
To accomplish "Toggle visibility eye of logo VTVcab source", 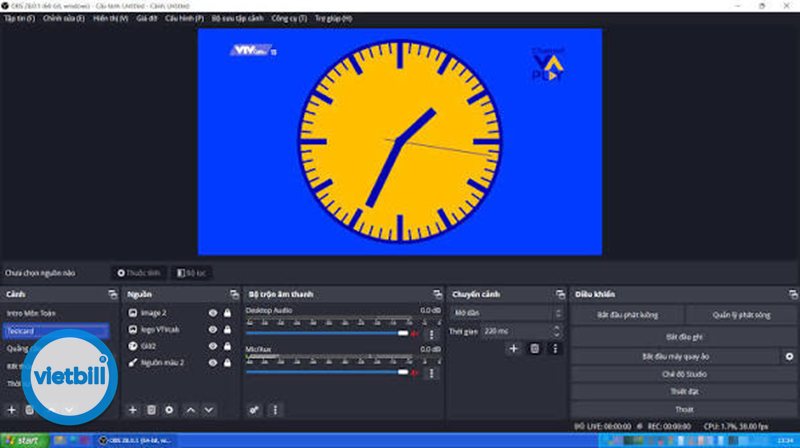I will pyautogui.click(x=213, y=330).
